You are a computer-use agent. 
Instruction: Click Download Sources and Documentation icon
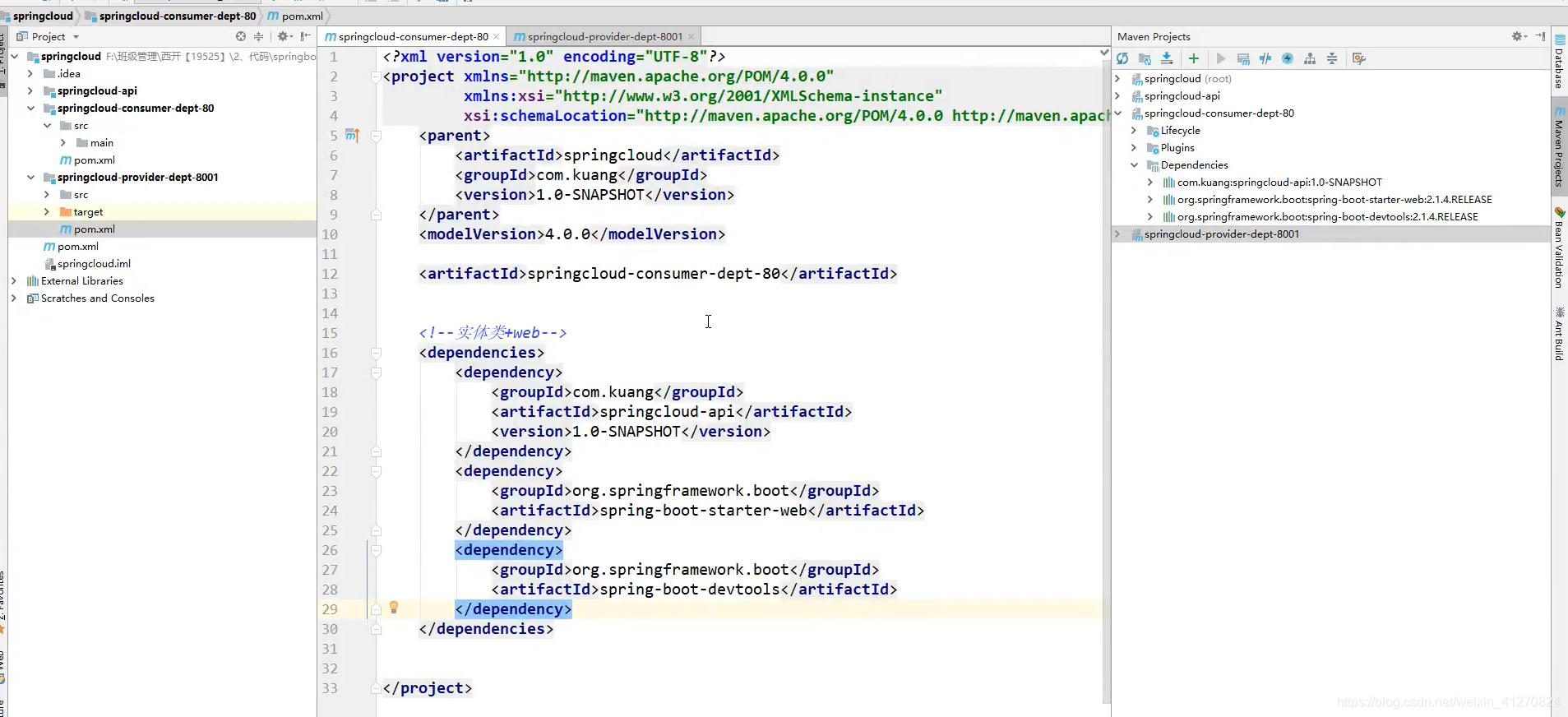pos(1167,58)
